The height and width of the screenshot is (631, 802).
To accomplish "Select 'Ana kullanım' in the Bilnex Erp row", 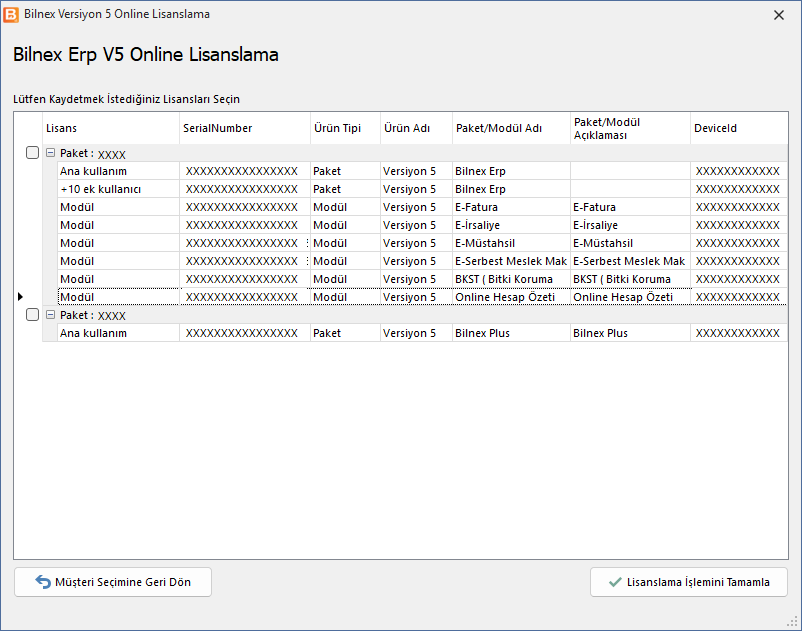I will [118, 171].
